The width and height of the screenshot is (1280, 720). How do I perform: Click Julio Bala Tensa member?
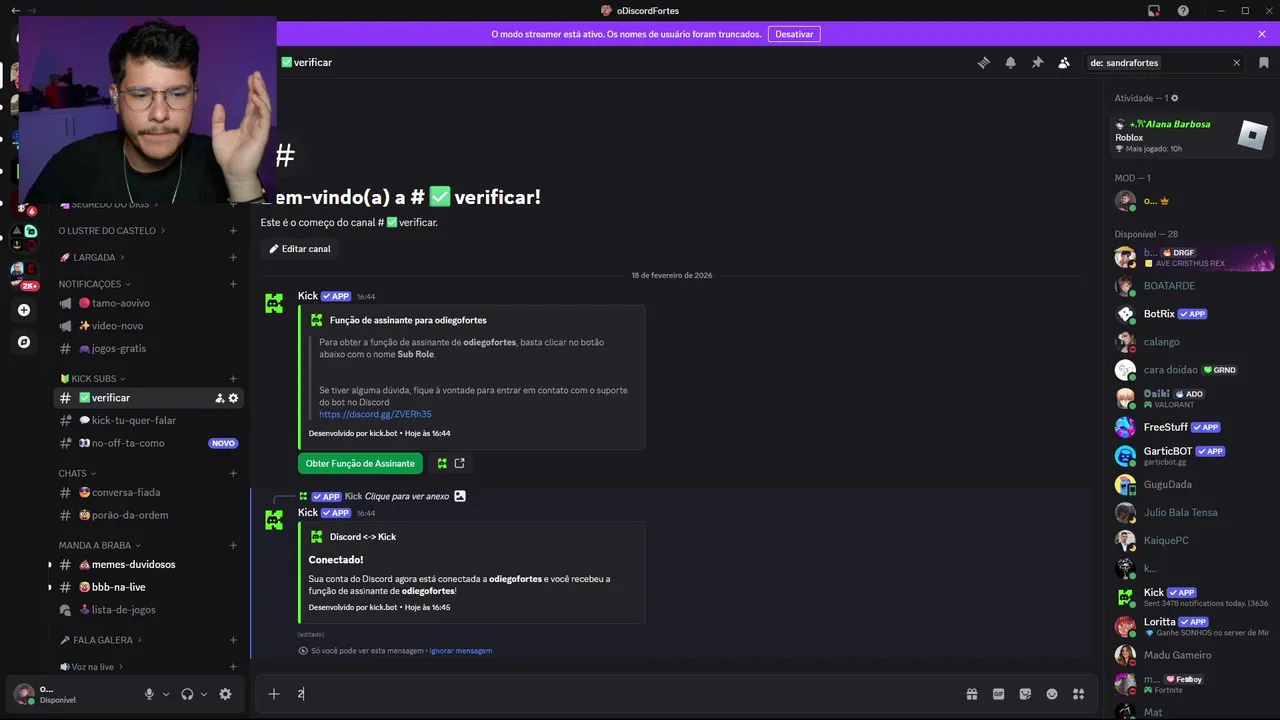pyautogui.click(x=1192, y=512)
